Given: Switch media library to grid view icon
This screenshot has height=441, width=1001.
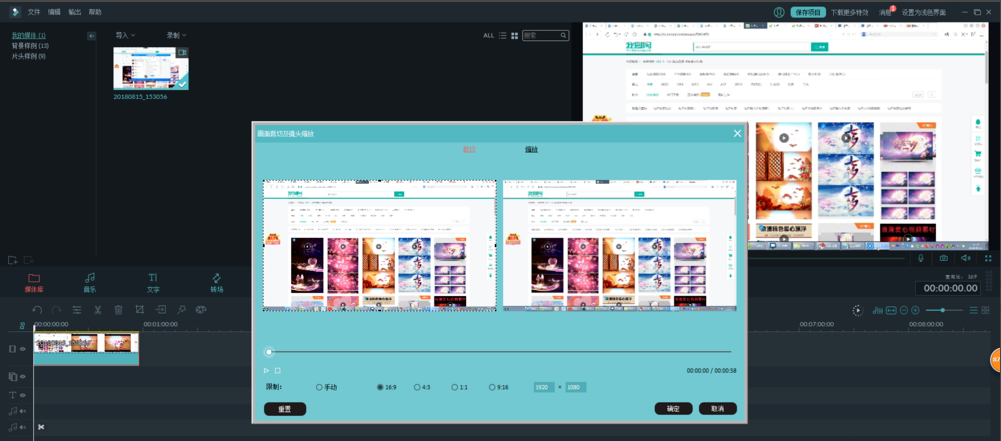Looking at the screenshot, I should tap(515, 35).
